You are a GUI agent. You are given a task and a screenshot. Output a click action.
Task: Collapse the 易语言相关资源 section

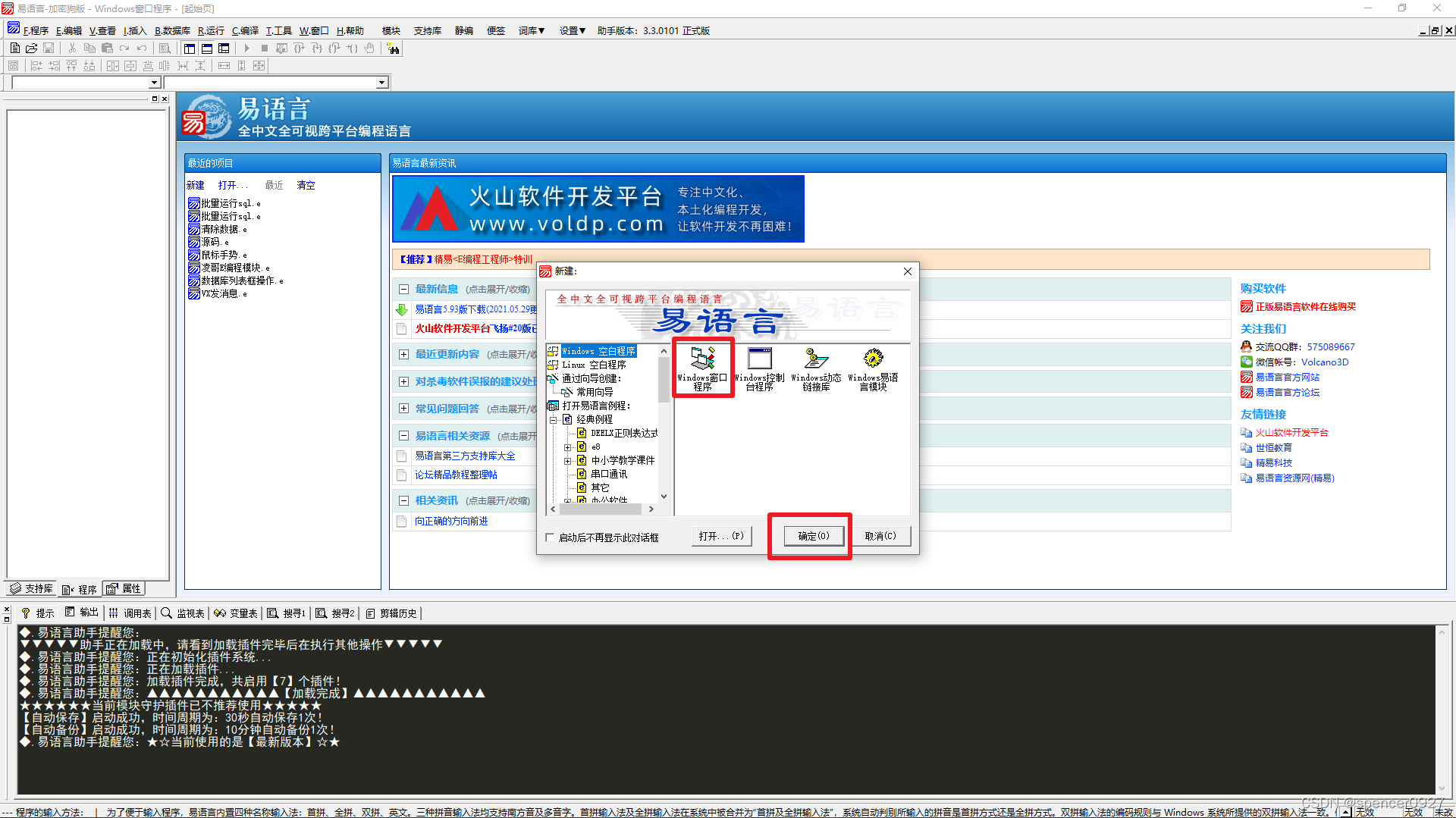403,436
